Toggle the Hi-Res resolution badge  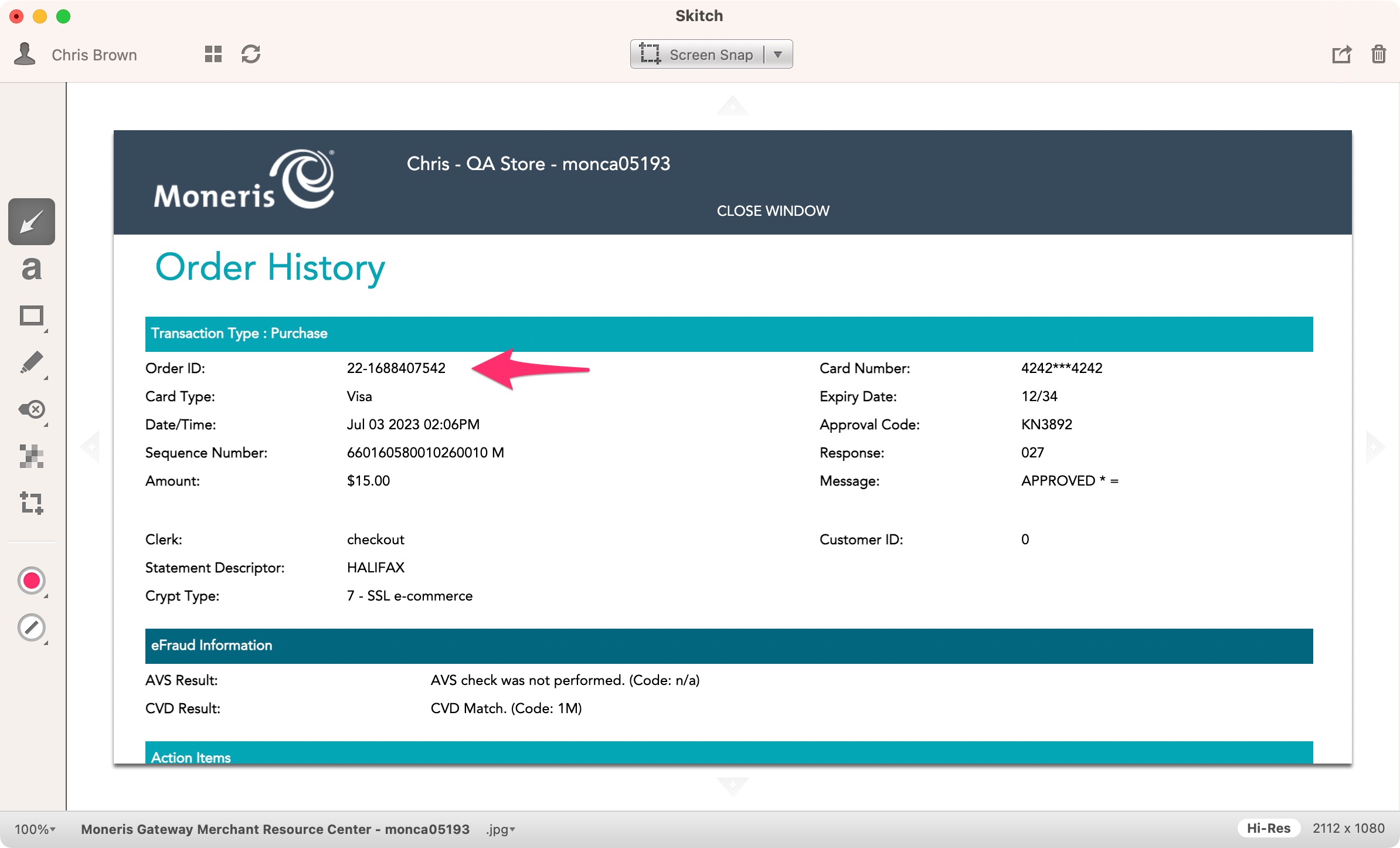(x=1268, y=828)
